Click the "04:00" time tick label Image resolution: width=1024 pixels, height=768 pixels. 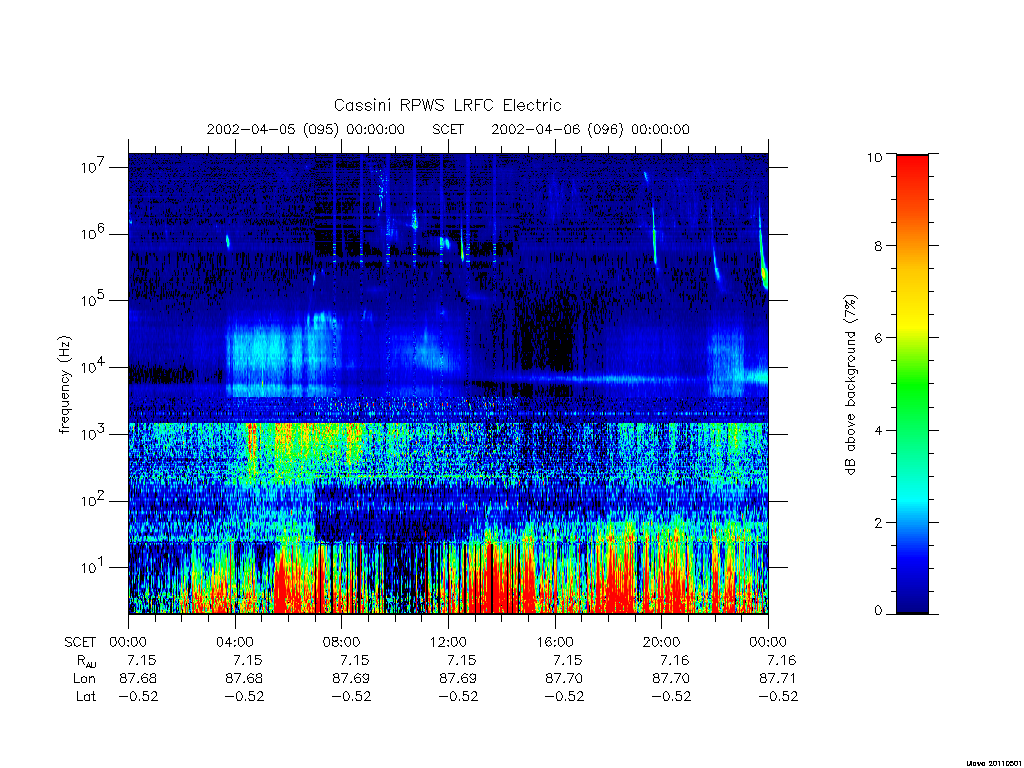234,642
